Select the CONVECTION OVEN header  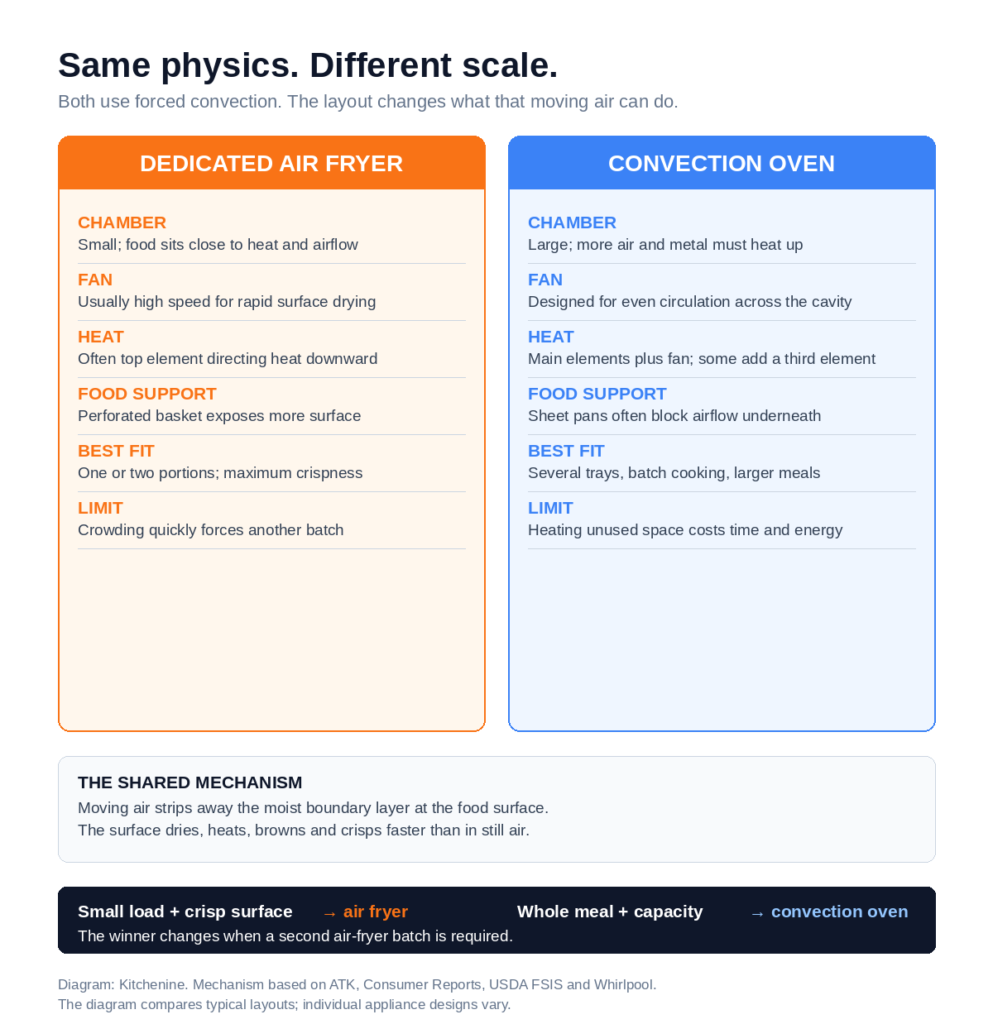721,163
